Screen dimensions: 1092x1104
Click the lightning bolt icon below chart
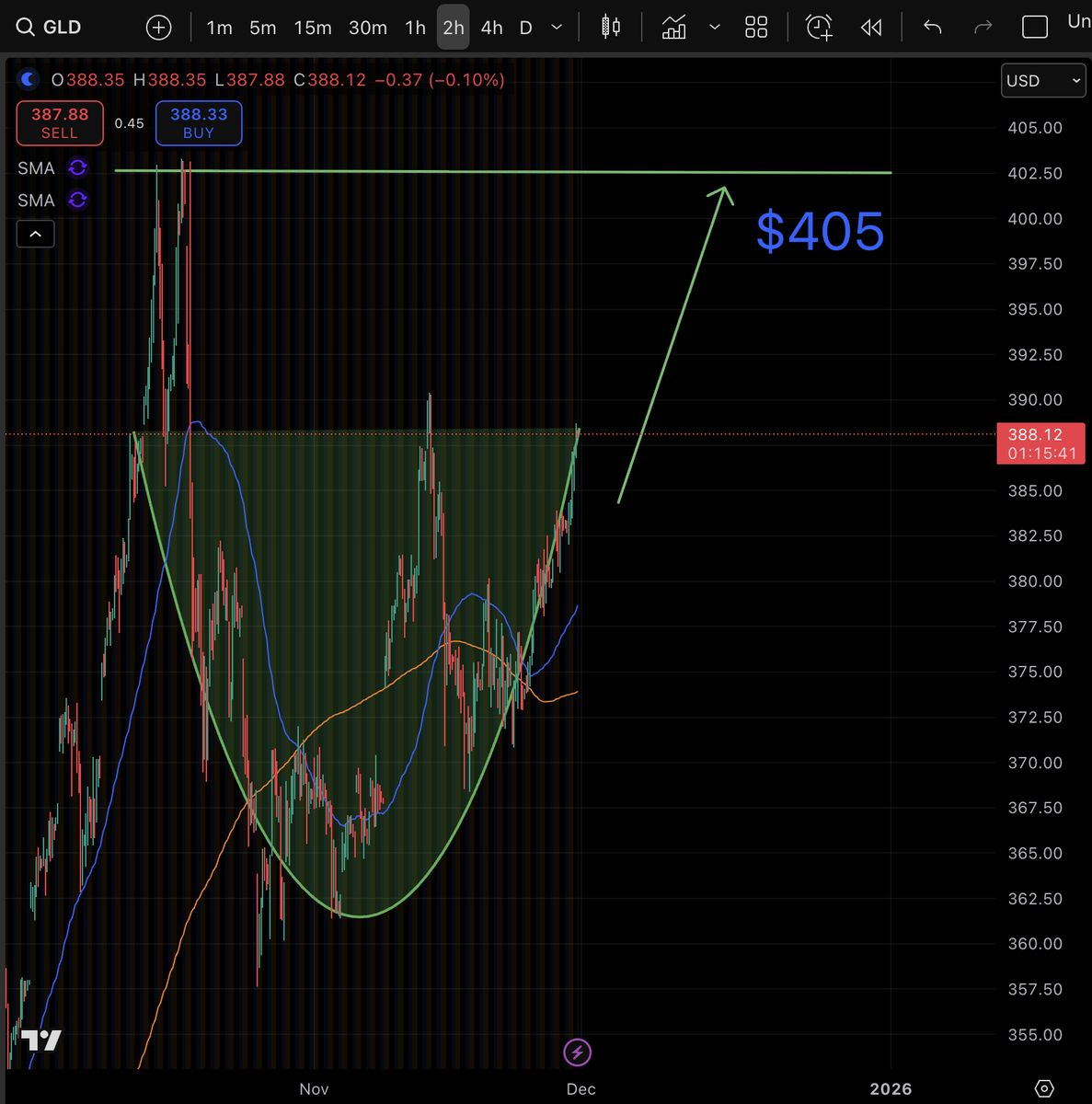(577, 1052)
